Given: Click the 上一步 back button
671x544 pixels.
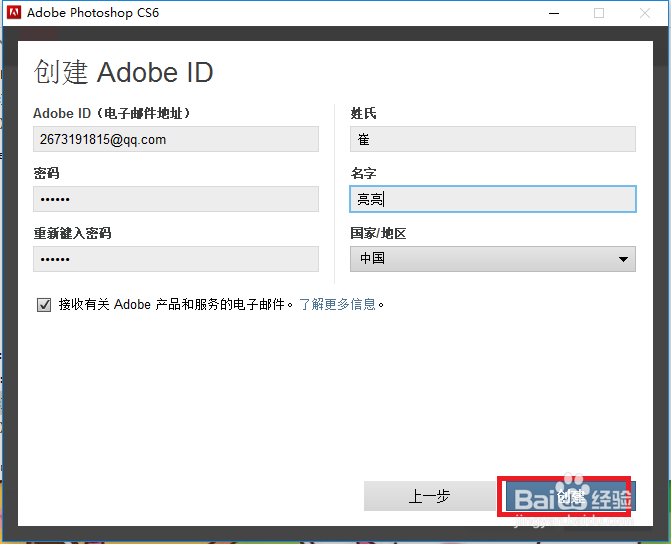Looking at the screenshot, I should 429,496.
